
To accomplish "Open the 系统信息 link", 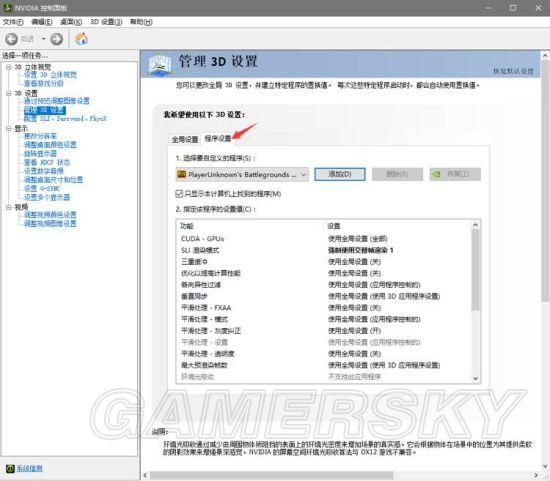I will (29, 468).
